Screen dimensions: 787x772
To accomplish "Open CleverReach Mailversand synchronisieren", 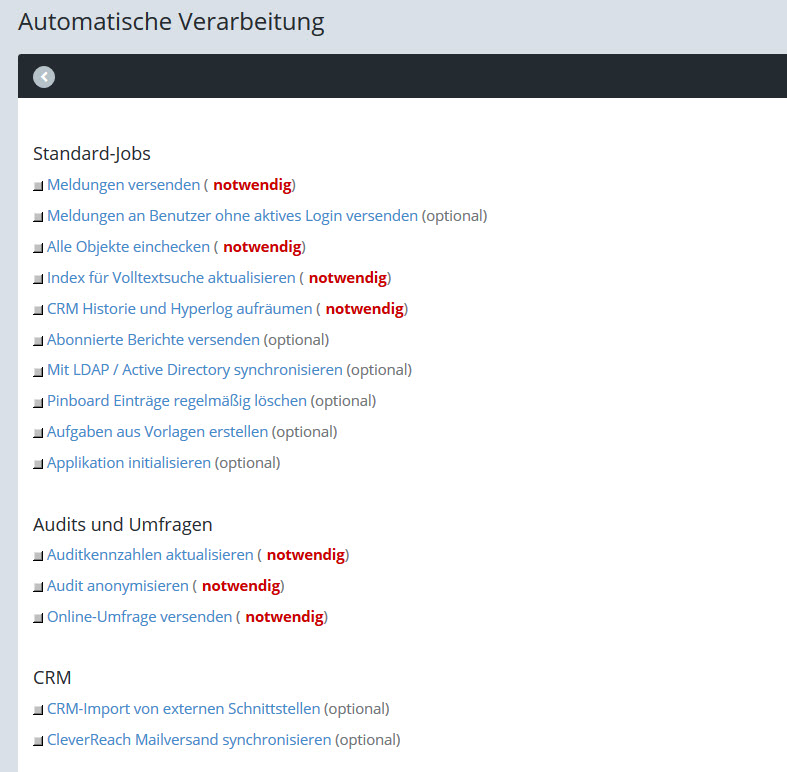I will tap(188, 740).
